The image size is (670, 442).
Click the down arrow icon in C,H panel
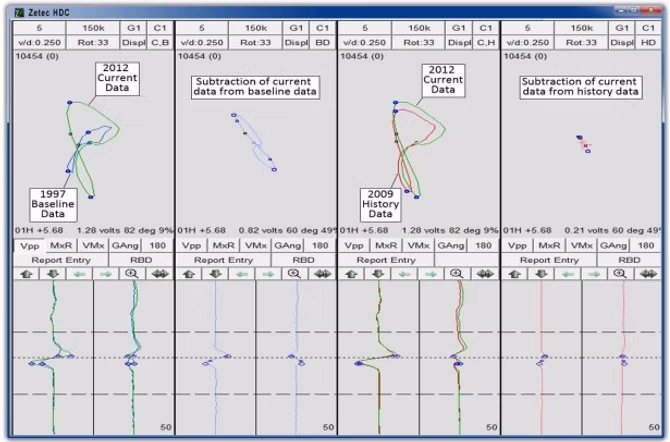pos(378,274)
